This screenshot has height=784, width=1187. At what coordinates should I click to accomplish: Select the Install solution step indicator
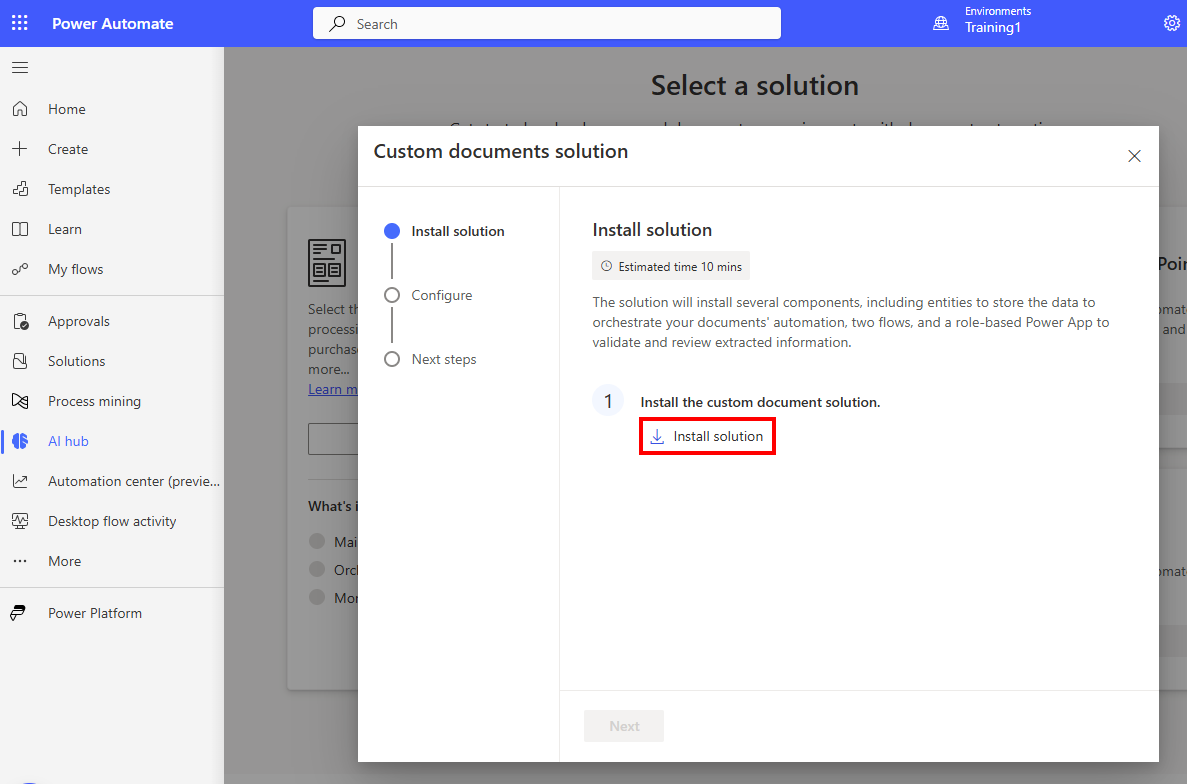pyautogui.click(x=392, y=231)
